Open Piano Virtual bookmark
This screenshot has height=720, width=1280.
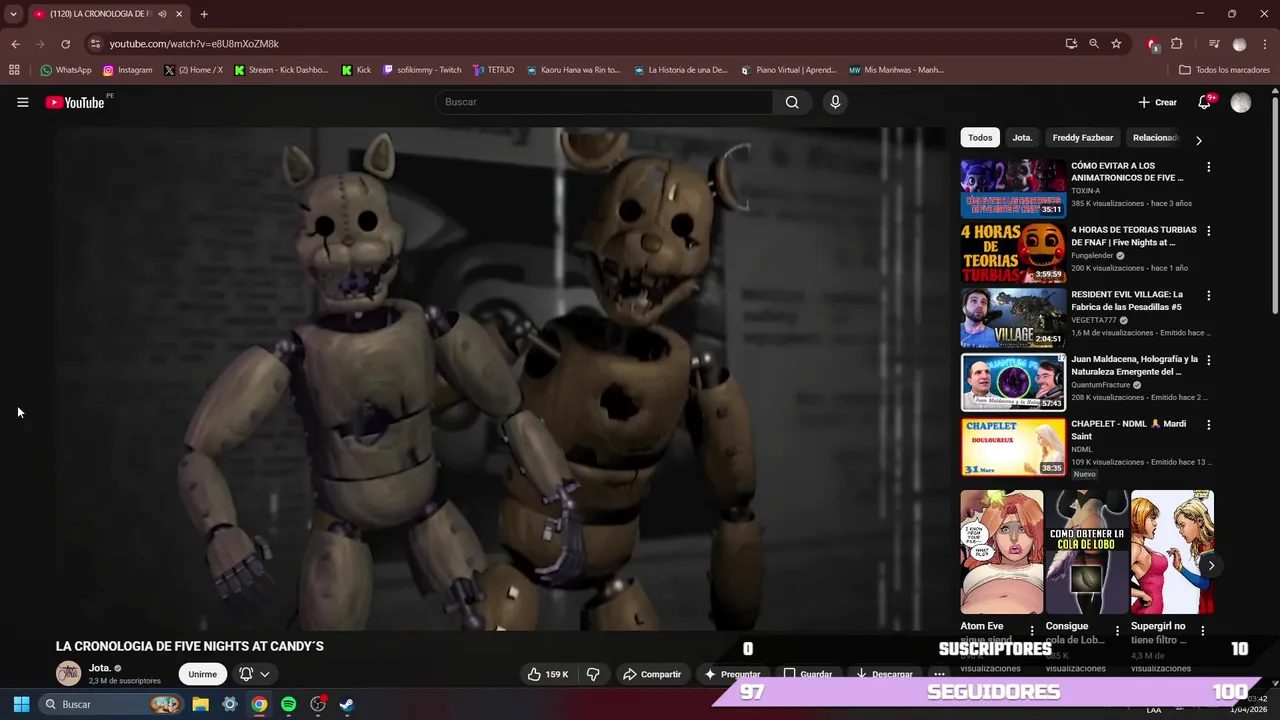[x=788, y=70]
